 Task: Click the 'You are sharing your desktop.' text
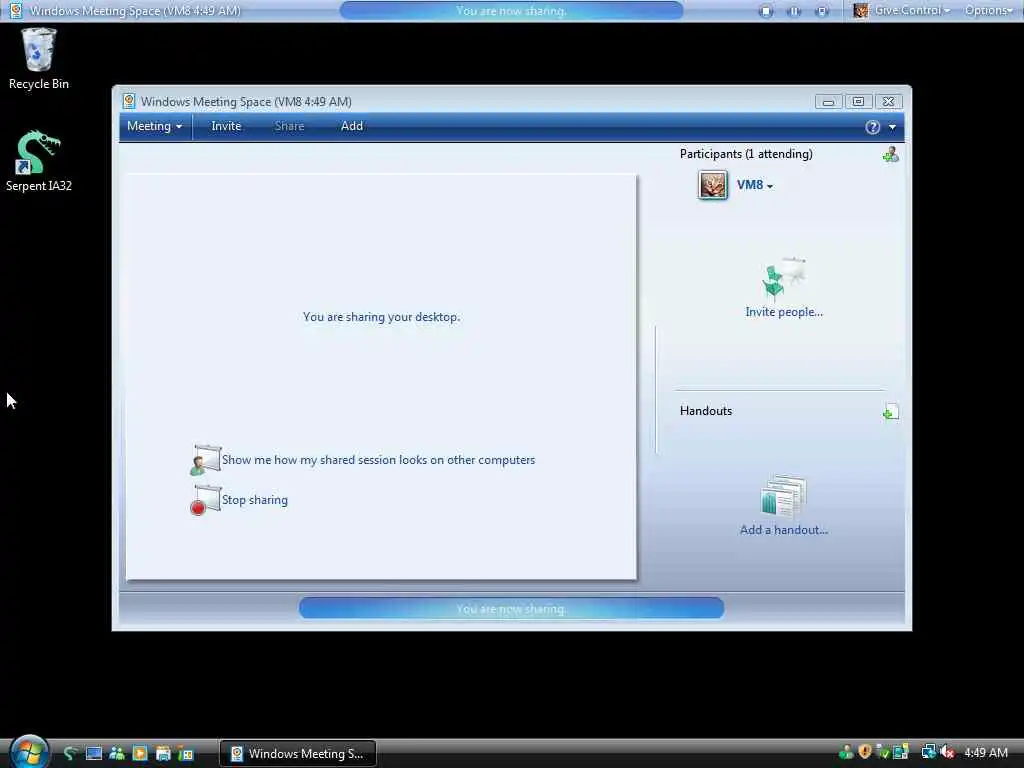coord(381,317)
